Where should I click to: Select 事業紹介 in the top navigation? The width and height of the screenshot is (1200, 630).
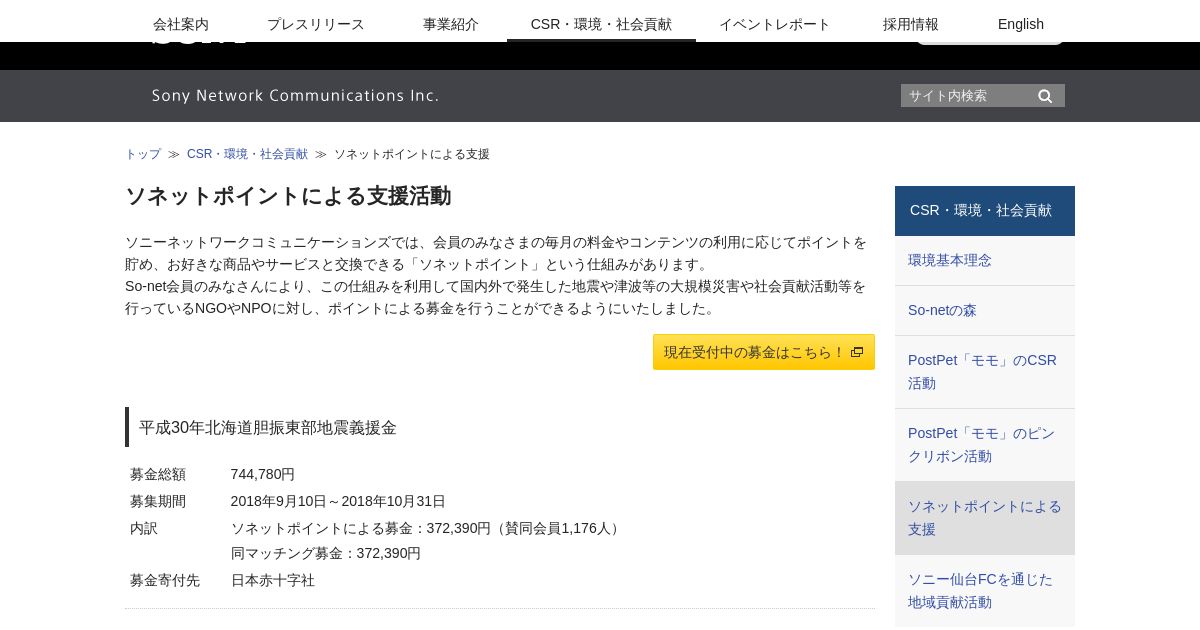(x=451, y=24)
